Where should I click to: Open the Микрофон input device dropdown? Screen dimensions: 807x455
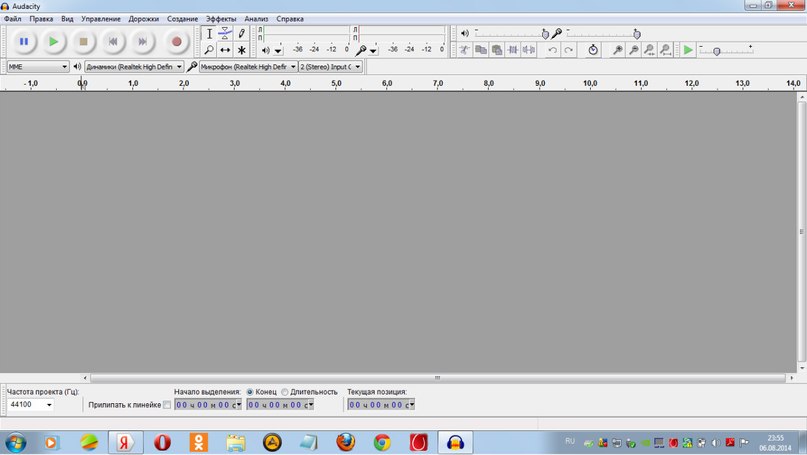[x=248, y=66]
